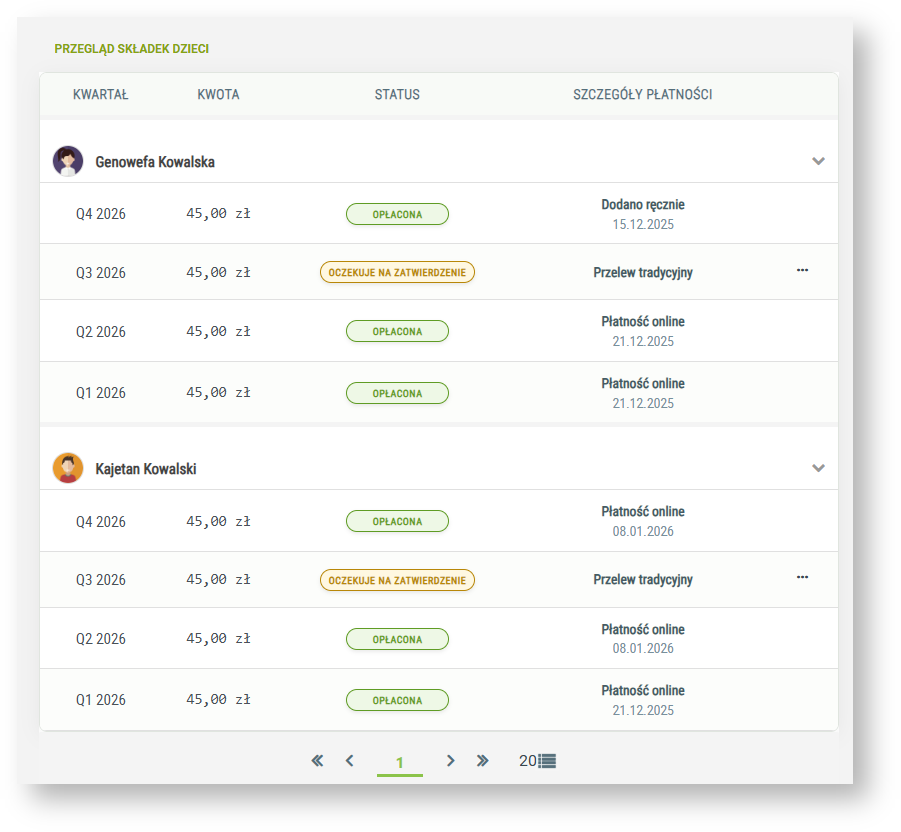This screenshot has height=832, width=901.
Task: Collapse Kajetan Kowalski's section with chevron
Action: pyautogui.click(x=818, y=468)
